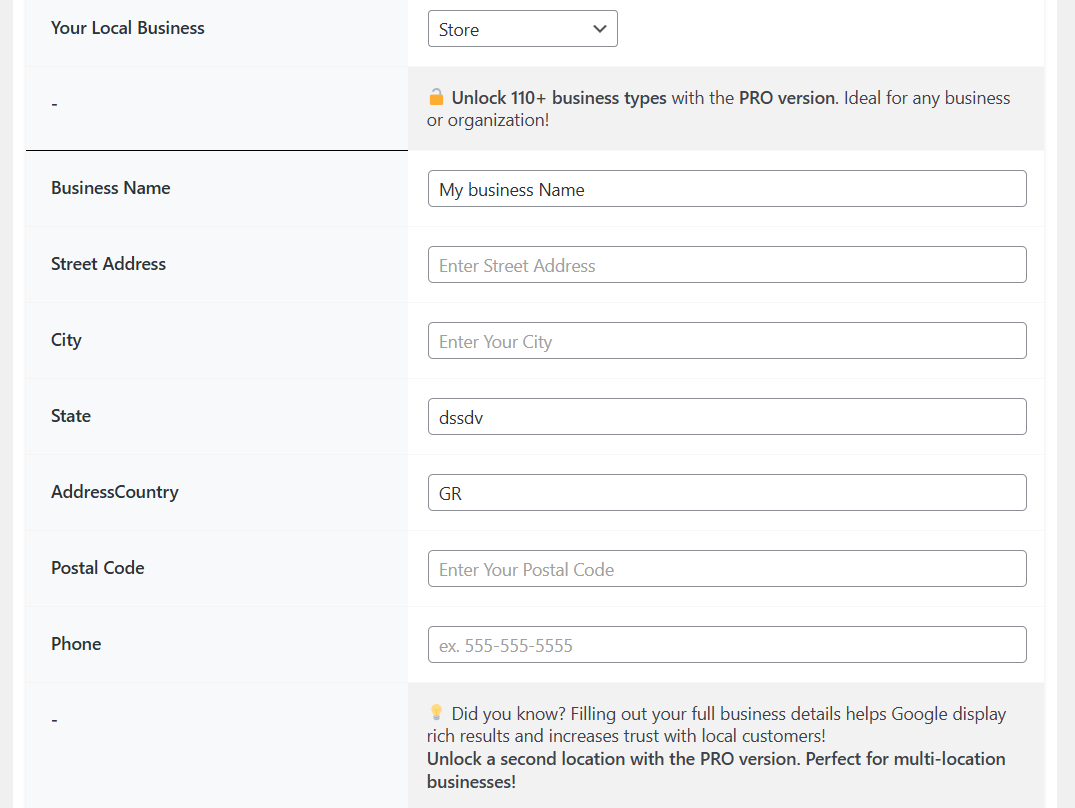Open the Your Local Business type dropdown
The width and height of the screenshot is (1075, 808).
[x=522, y=29]
